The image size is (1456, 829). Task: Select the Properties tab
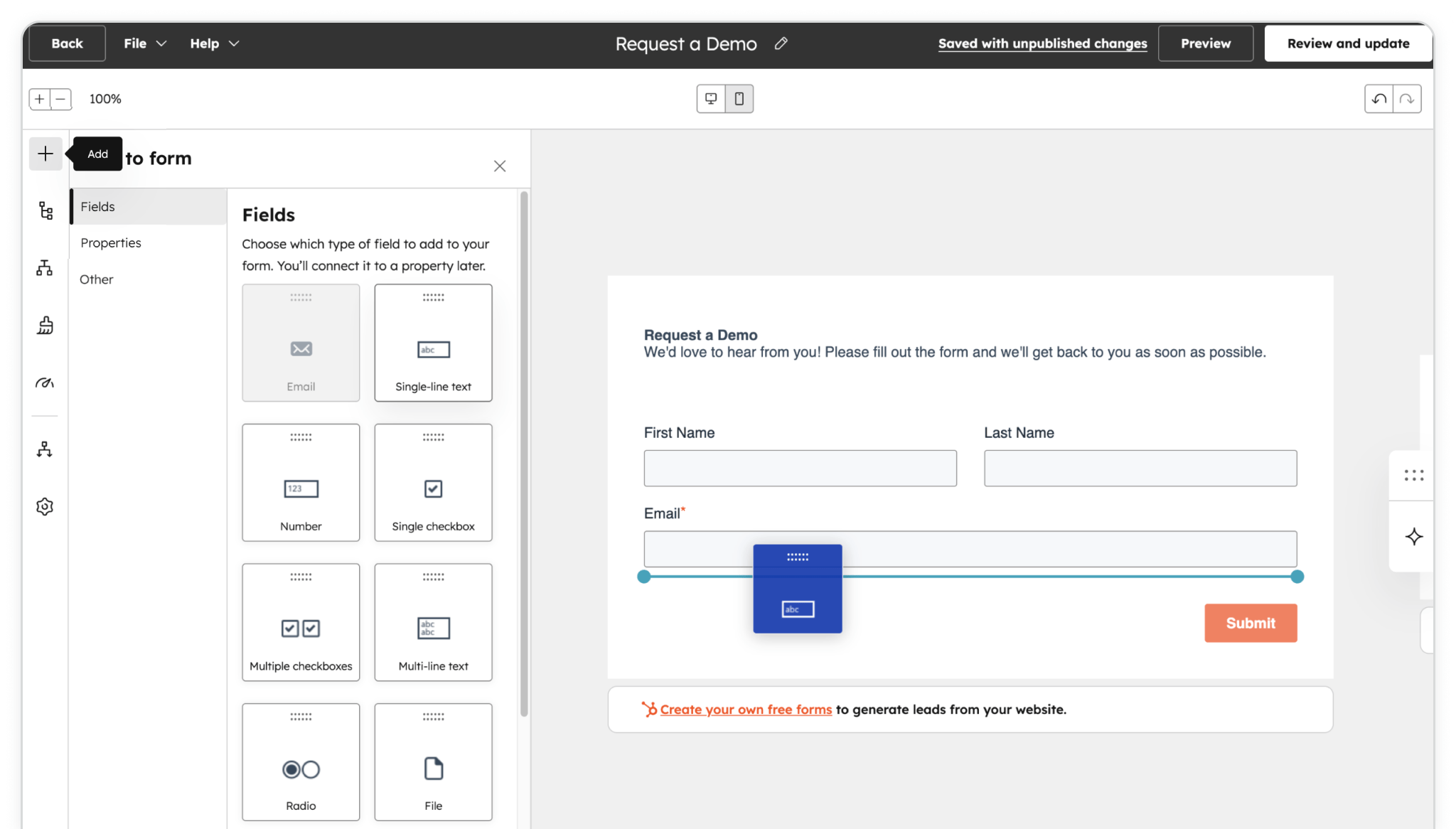click(x=111, y=243)
